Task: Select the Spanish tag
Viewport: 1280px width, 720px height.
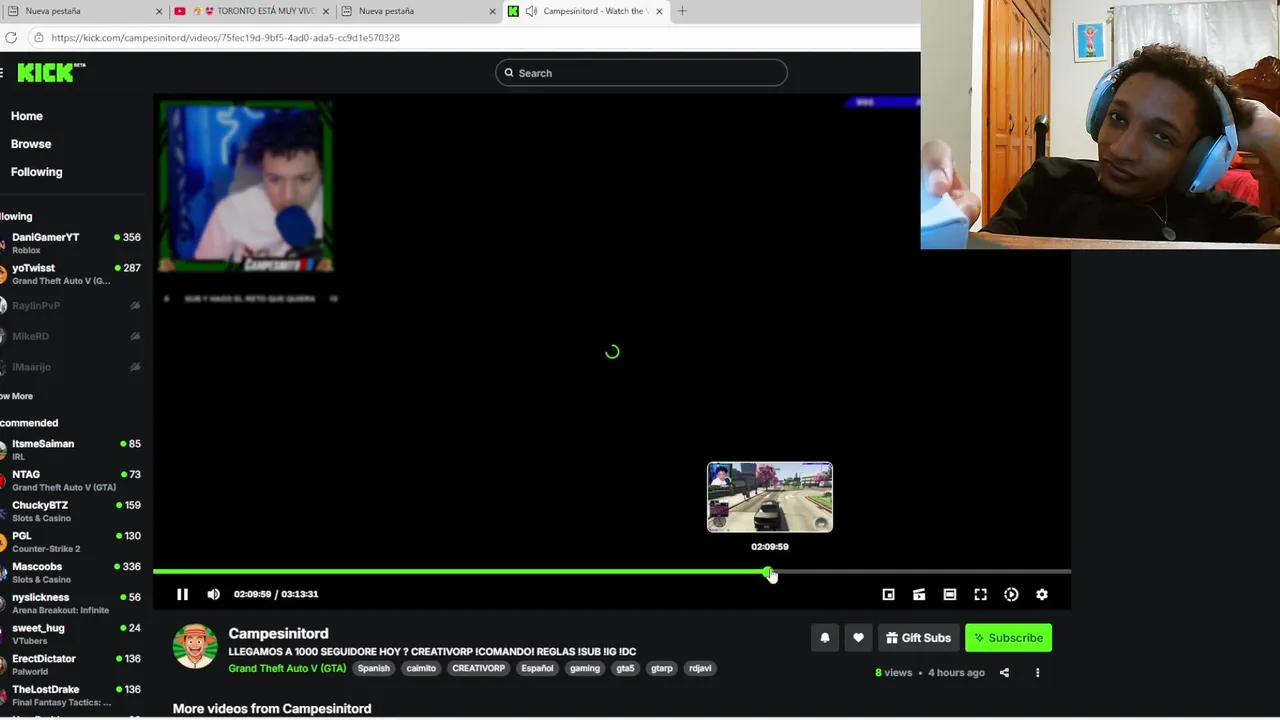Action: click(x=374, y=668)
